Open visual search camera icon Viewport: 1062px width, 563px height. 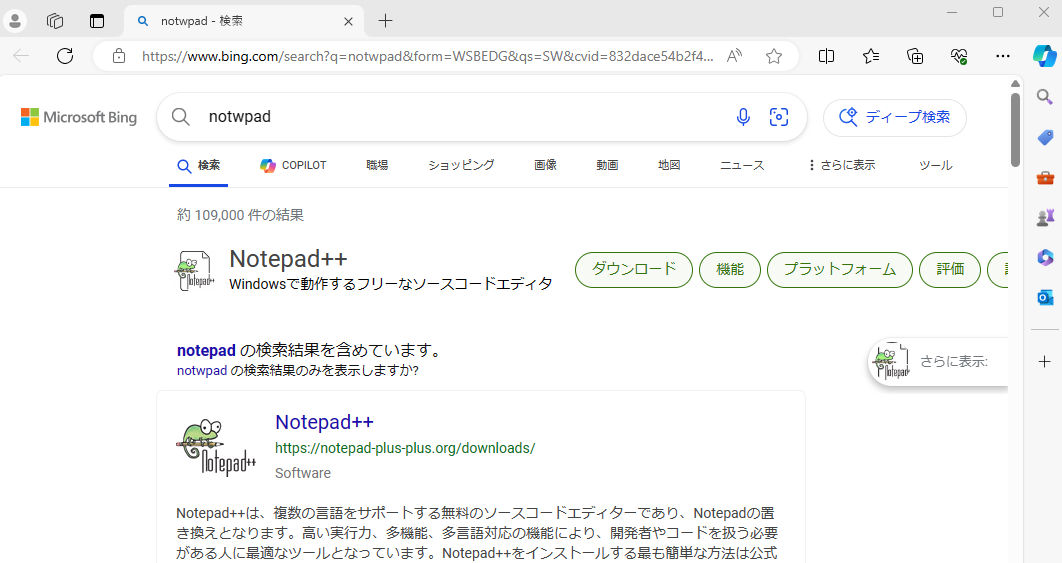(x=779, y=117)
